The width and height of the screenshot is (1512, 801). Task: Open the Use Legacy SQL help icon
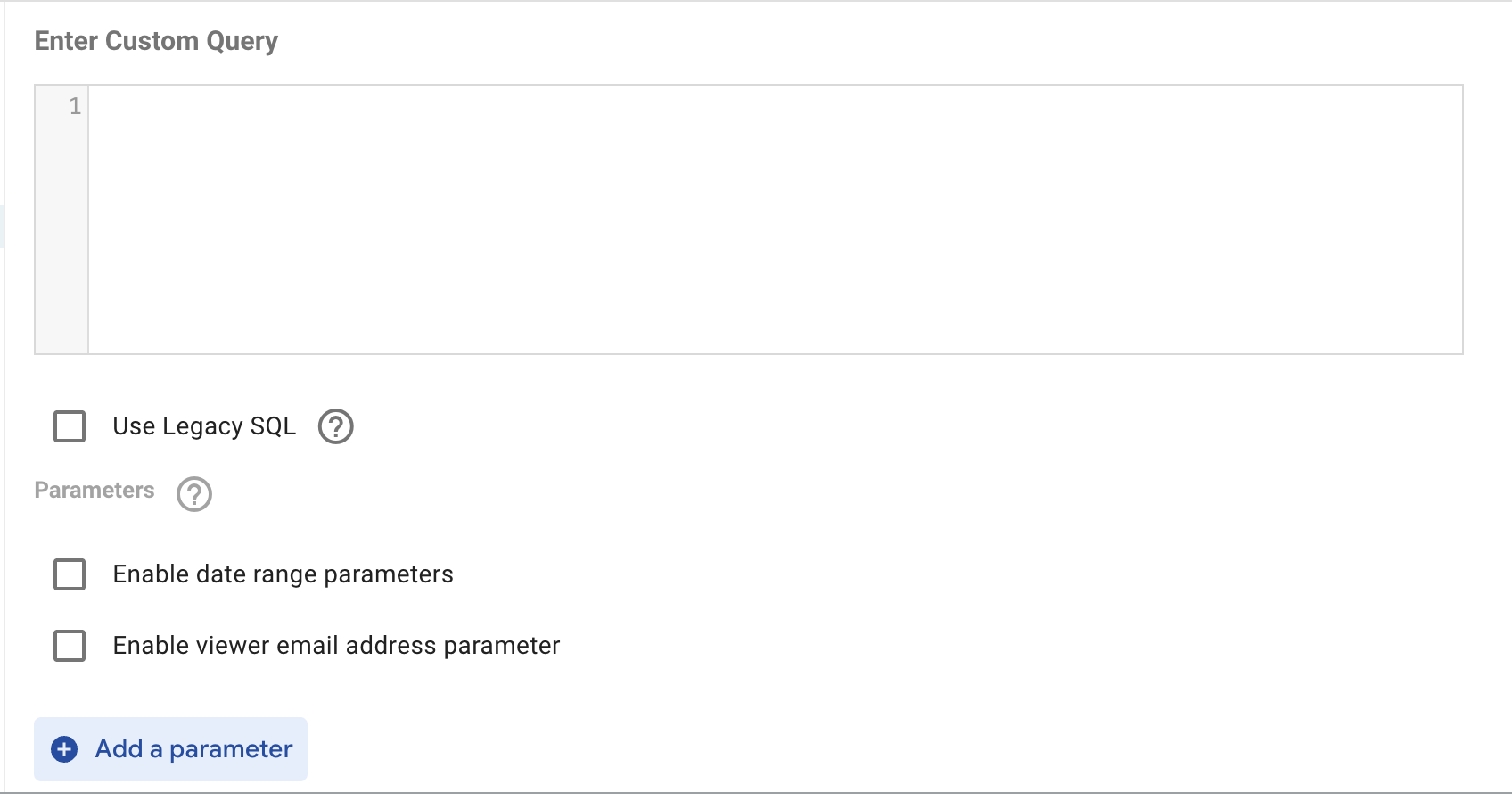336,426
